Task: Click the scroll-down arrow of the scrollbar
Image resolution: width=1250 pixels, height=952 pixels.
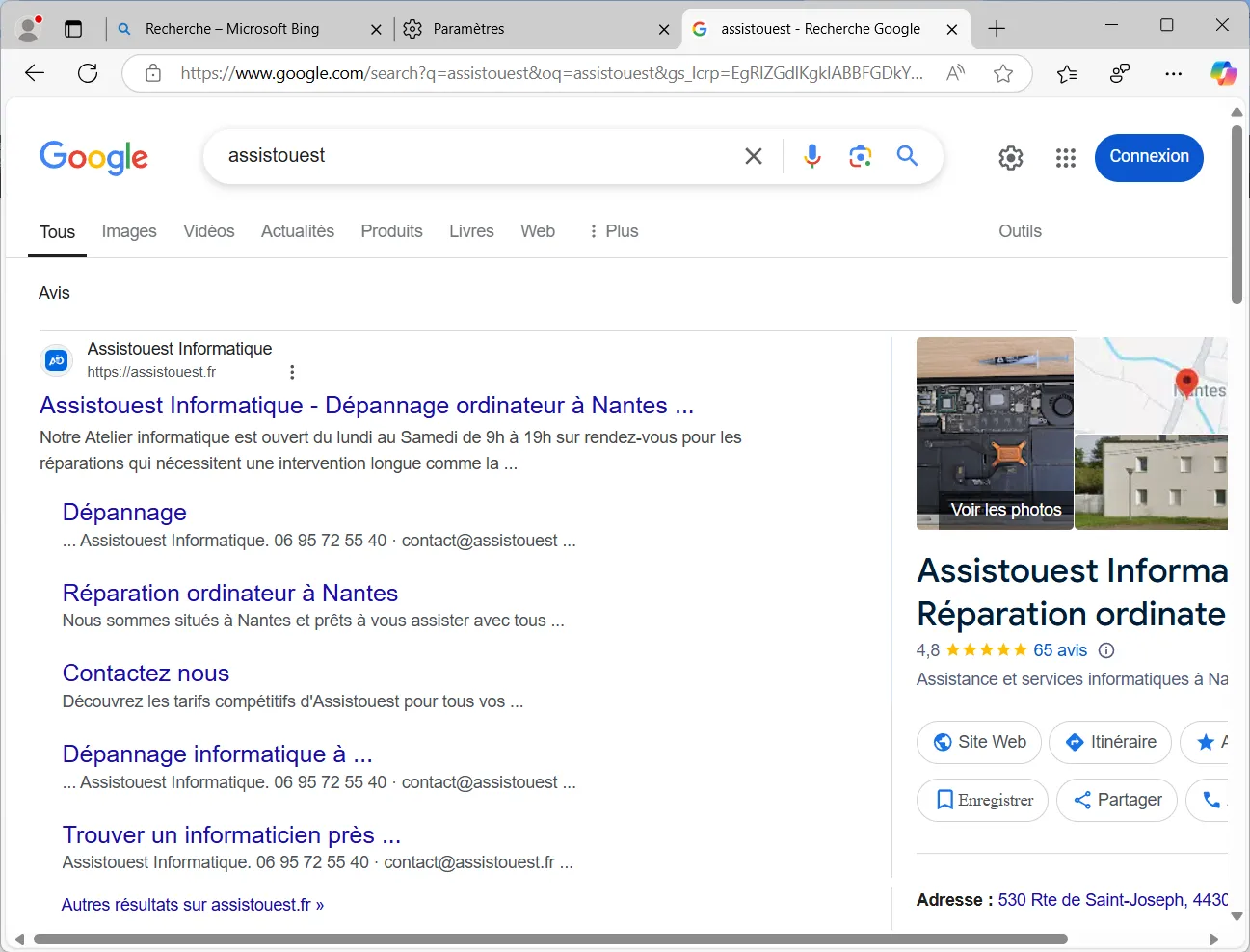Action: tap(1237, 916)
